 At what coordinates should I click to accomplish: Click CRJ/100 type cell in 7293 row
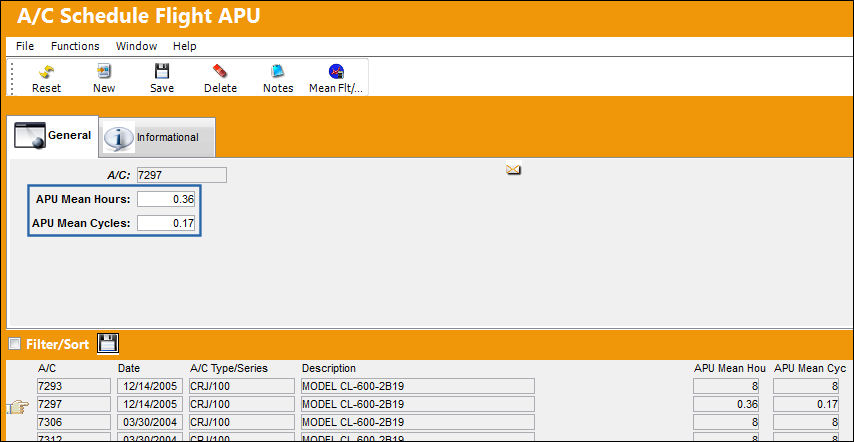(242, 386)
